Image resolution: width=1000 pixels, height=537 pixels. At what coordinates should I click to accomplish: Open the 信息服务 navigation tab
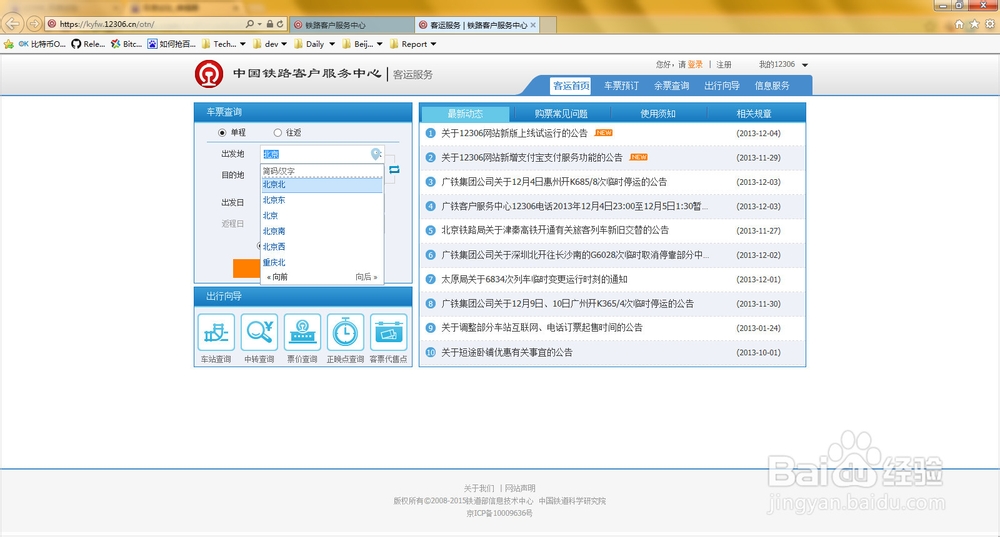(772, 85)
